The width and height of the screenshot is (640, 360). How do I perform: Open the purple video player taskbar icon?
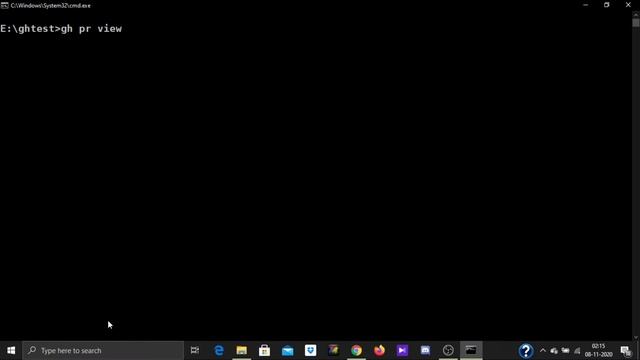pos(402,350)
